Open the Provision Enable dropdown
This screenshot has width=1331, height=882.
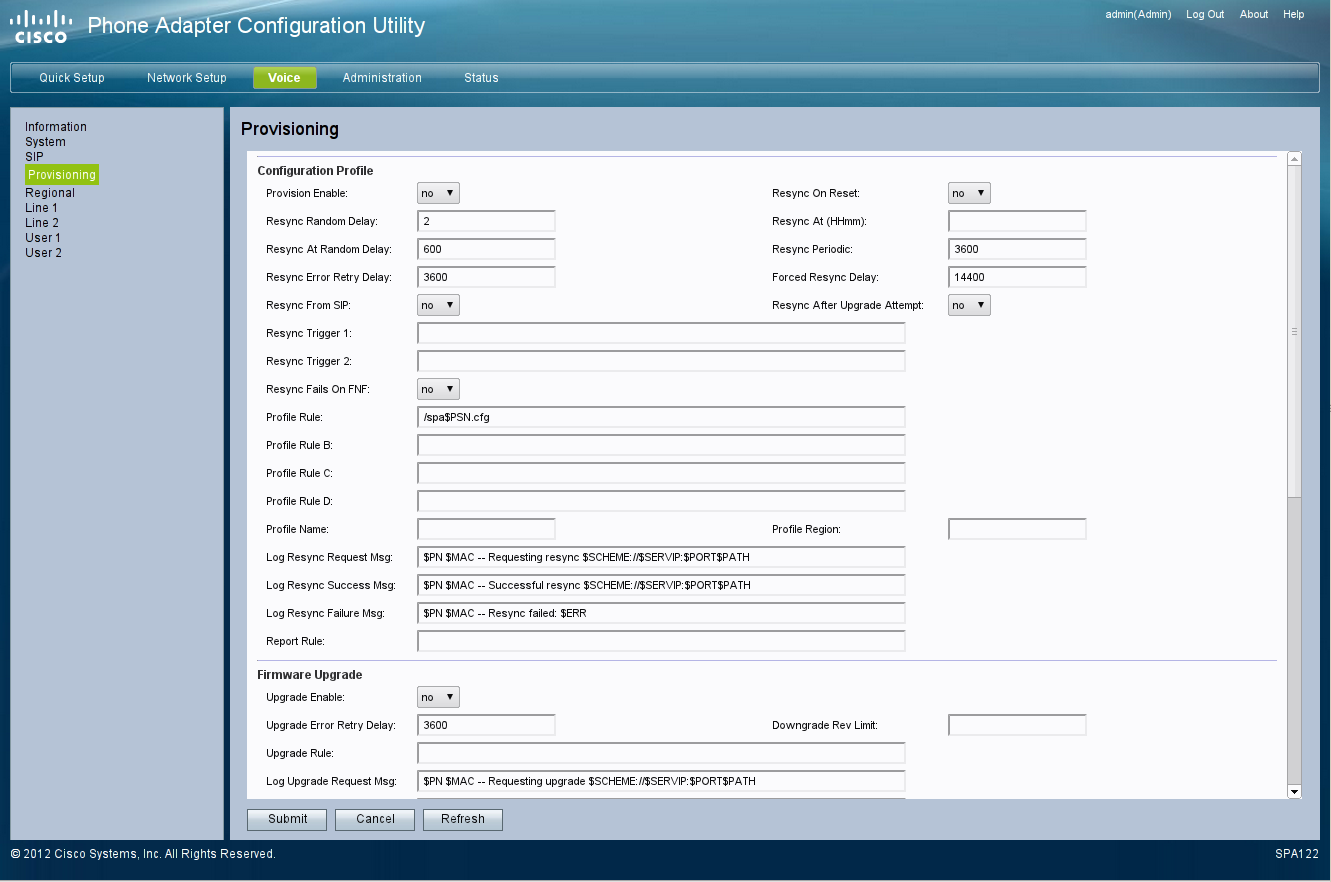pos(438,193)
